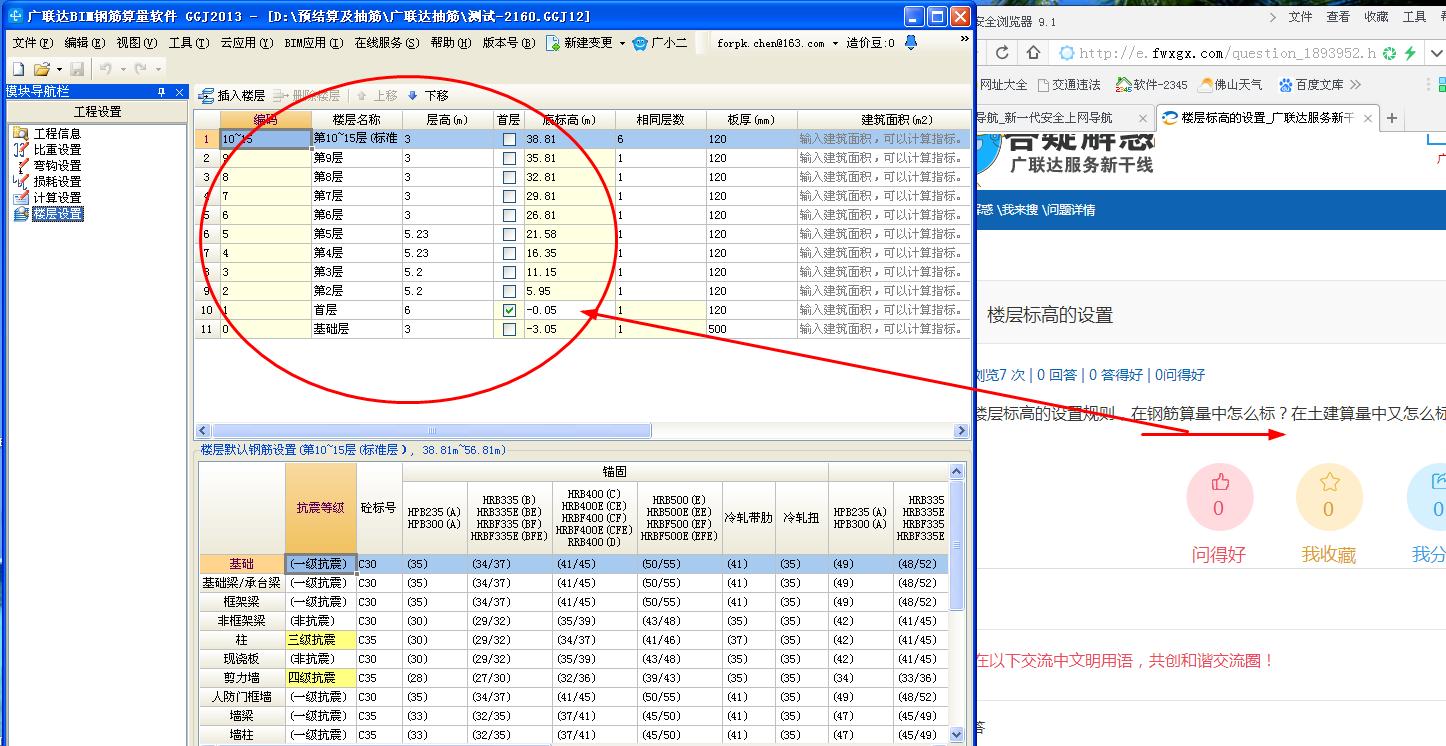Viewport: 1446px width, 746px height.
Task: Open the address bar dropdown chevron in browser
Action: tap(1436, 53)
